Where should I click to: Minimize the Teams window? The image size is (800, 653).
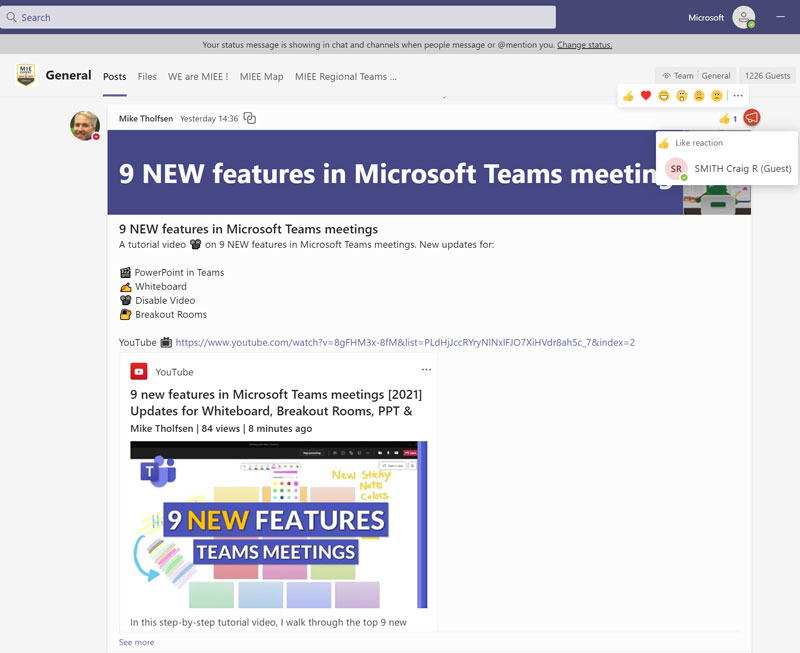pyautogui.click(x=780, y=17)
